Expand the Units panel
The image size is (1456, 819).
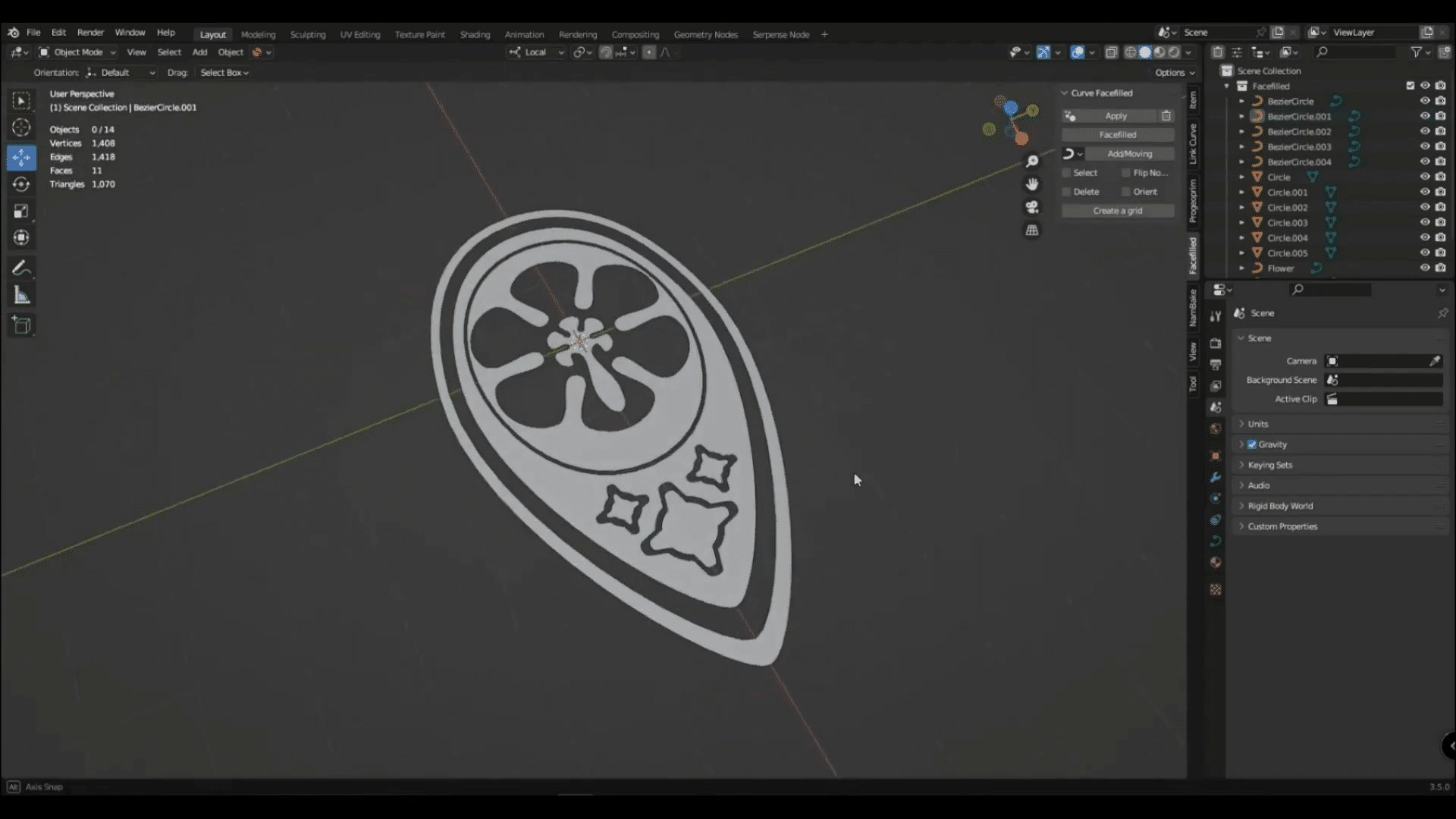click(1258, 424)
